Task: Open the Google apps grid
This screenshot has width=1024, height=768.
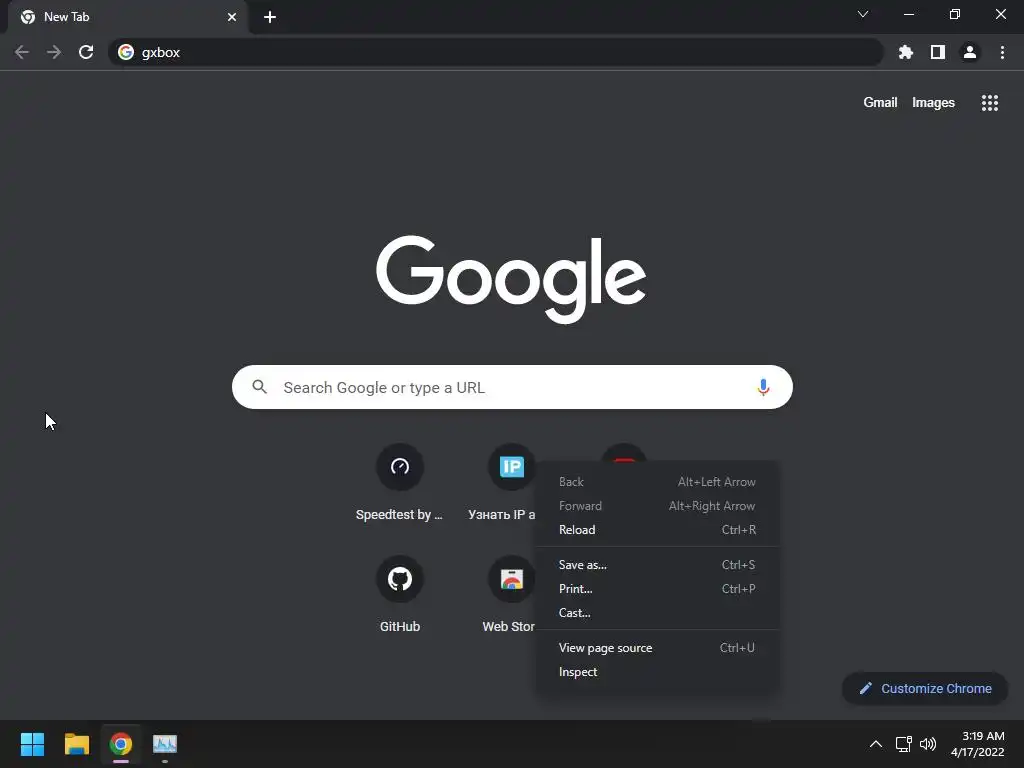Action: click(990, 103)
